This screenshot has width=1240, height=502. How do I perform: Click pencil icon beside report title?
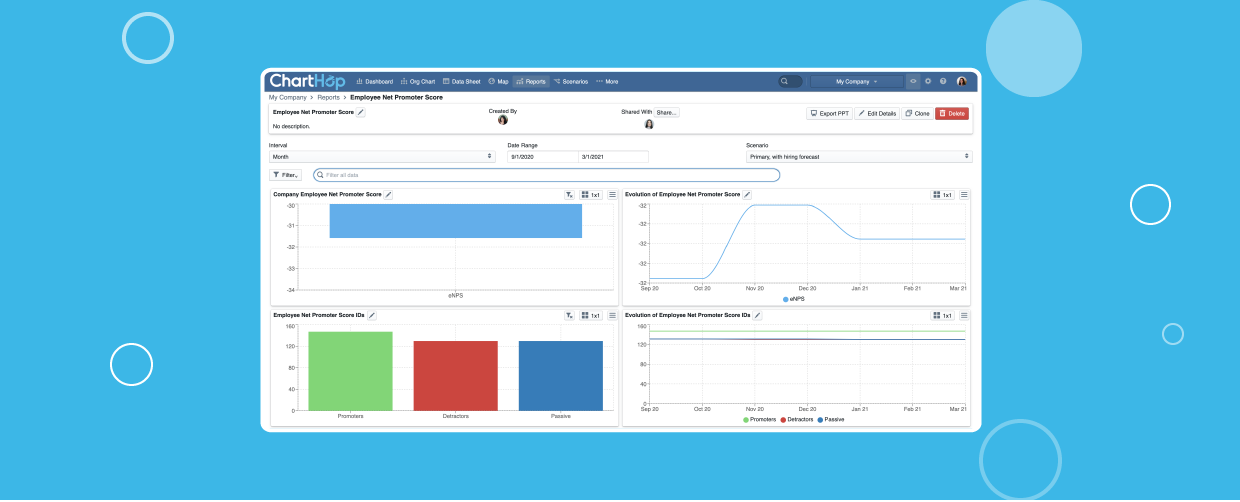click(361, 113)
